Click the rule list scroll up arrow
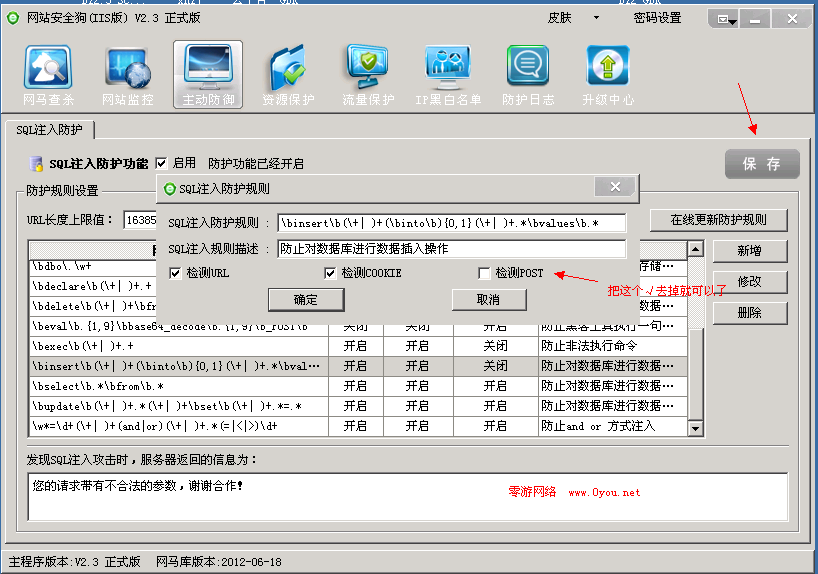Image resolution: width=818 pixels, height=574 pixels. point(695,249)
